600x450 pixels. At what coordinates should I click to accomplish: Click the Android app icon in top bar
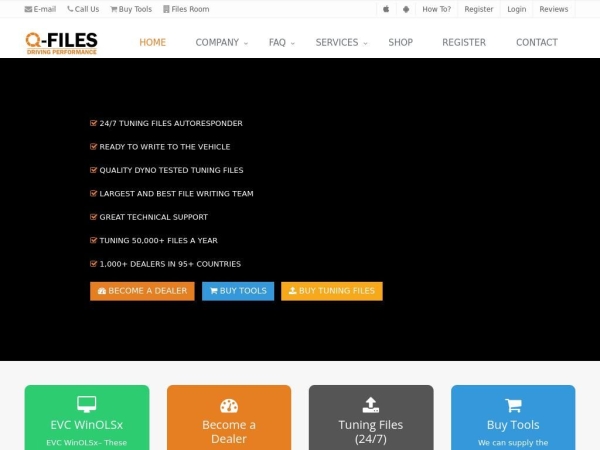(x=406, y=9)
